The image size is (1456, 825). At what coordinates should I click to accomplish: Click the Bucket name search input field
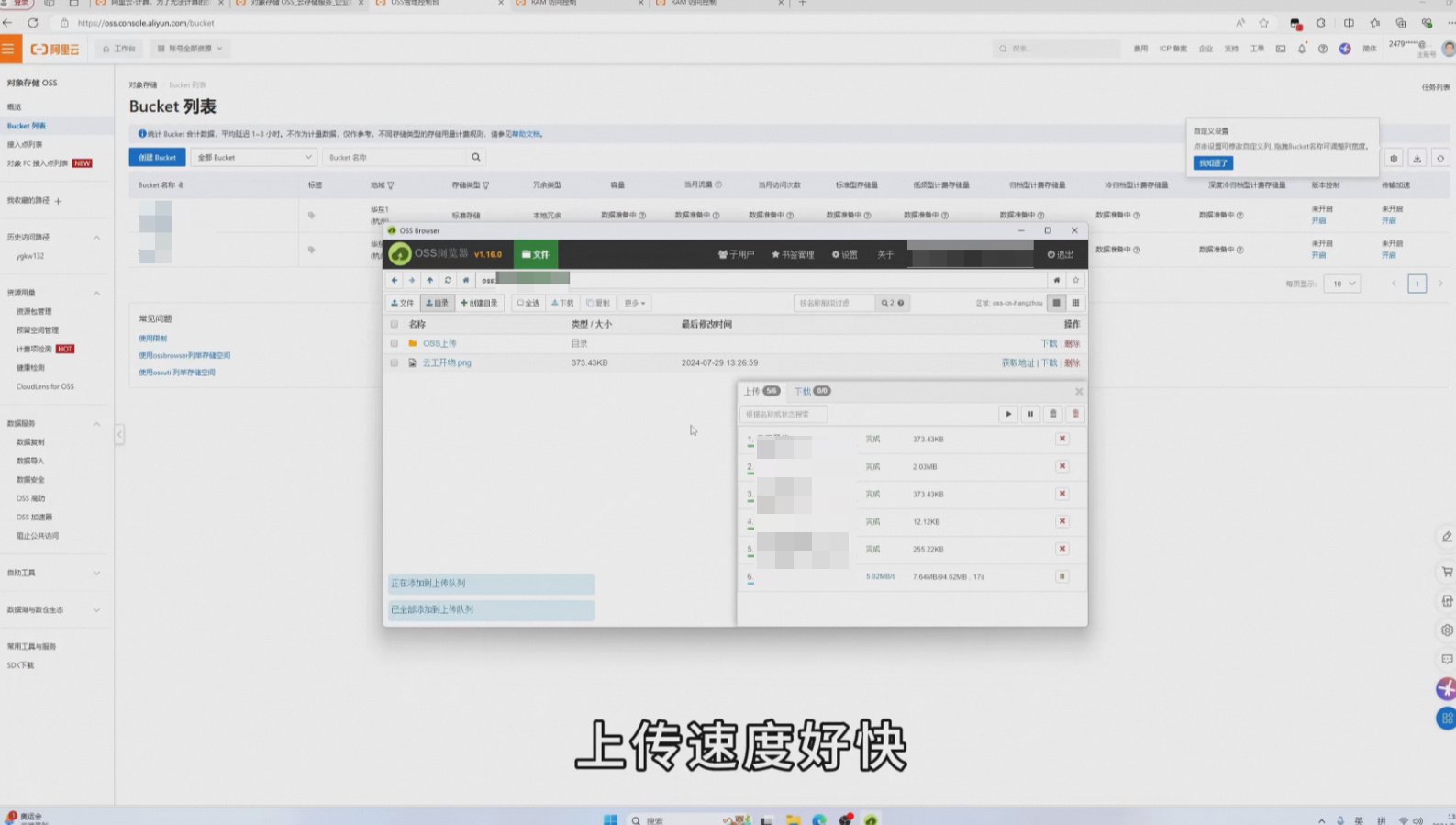pyautogui.click(x=395, y=157)
